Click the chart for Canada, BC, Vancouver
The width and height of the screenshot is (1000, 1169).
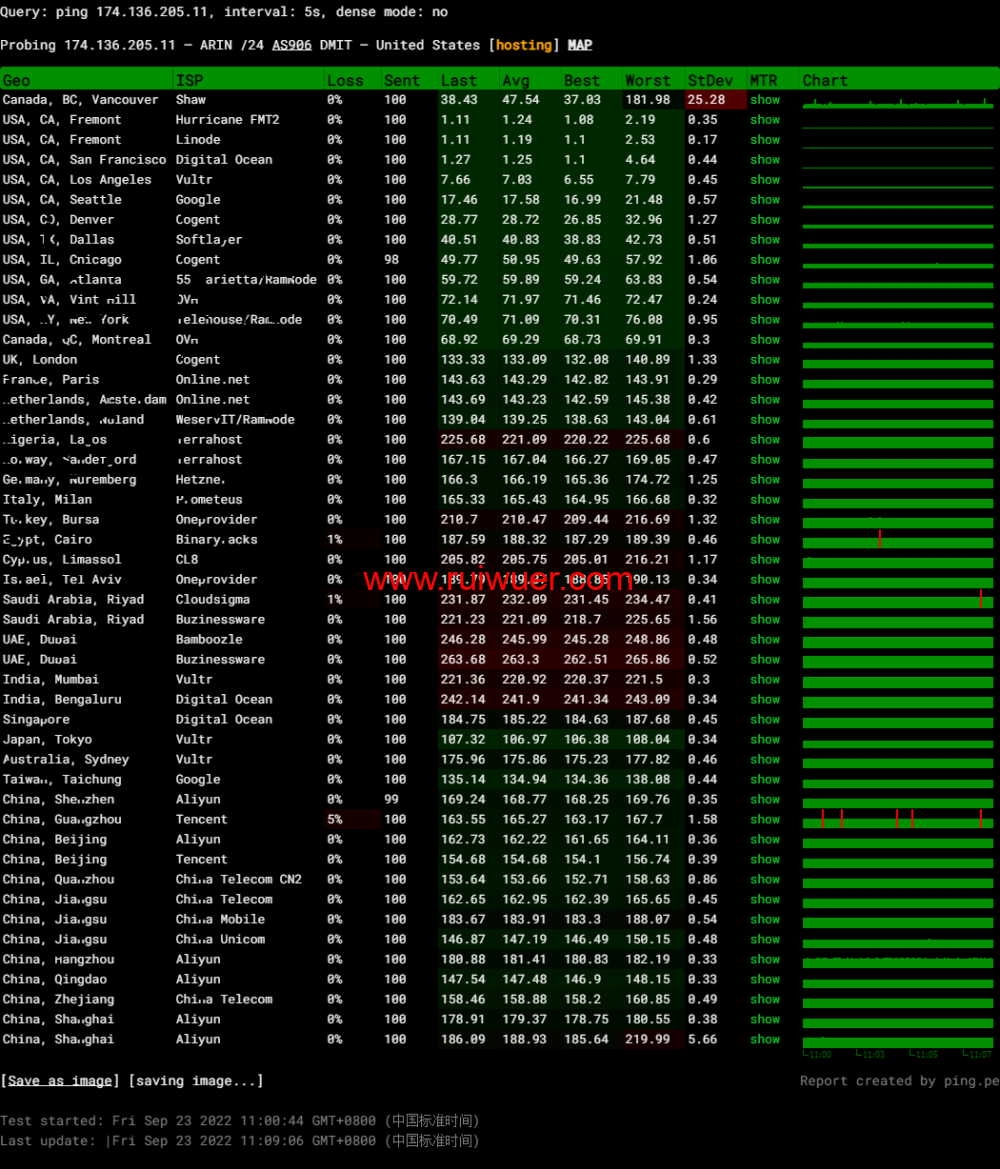[898, 100]
